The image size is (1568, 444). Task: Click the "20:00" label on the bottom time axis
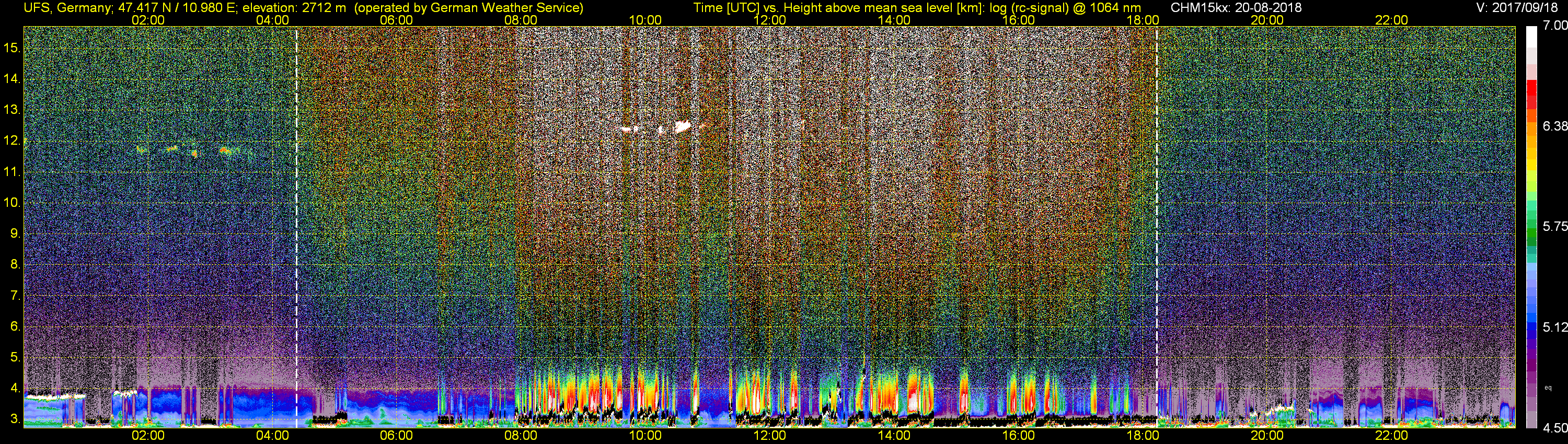click(1267, 436)
